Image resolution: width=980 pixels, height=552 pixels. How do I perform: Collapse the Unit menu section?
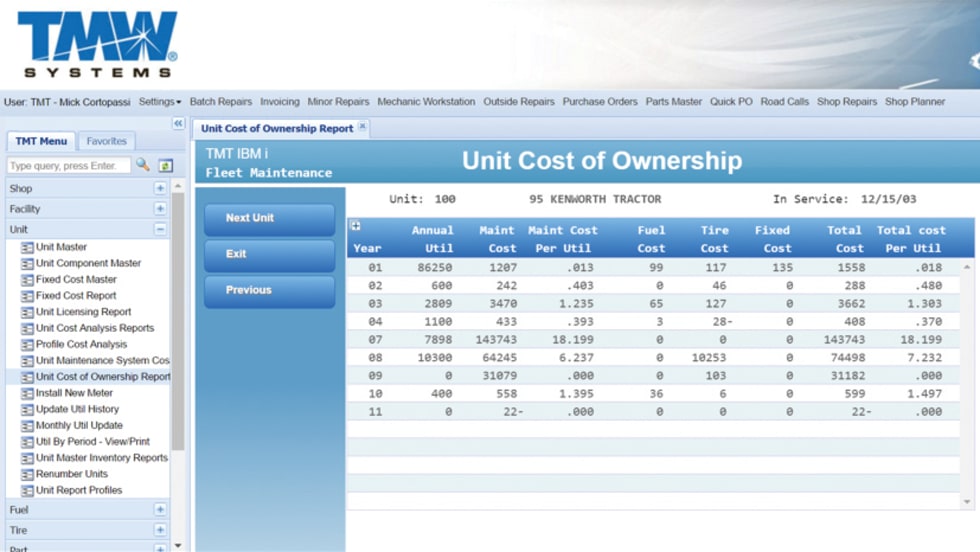160,229
